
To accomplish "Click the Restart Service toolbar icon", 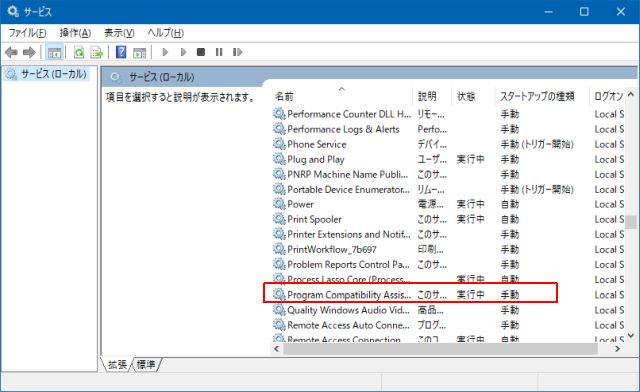I will click(x=238, y=52).
